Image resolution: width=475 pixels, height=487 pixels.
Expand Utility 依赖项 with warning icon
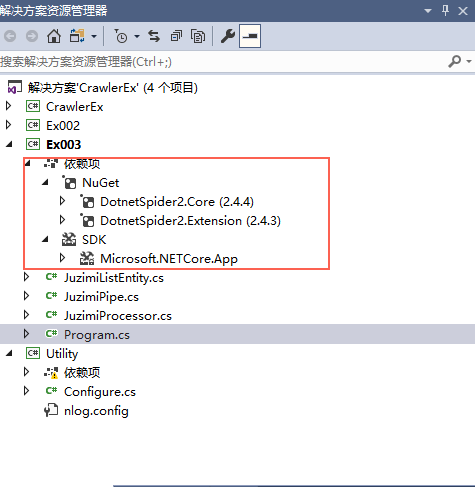click(x=26, y=372)
